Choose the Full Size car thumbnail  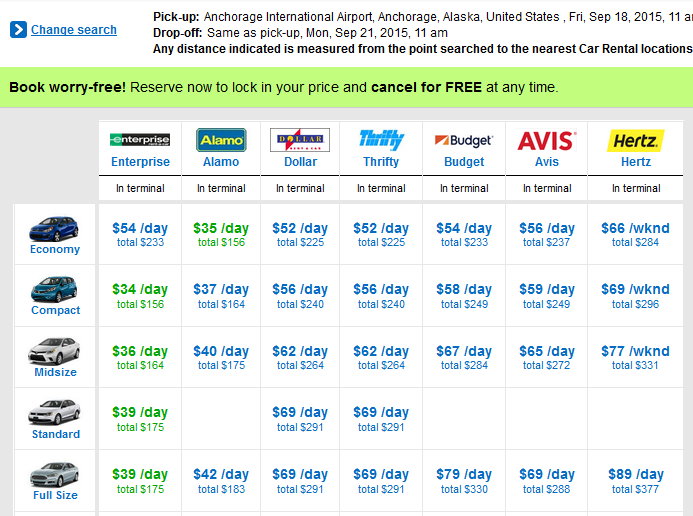click(54, 474)
